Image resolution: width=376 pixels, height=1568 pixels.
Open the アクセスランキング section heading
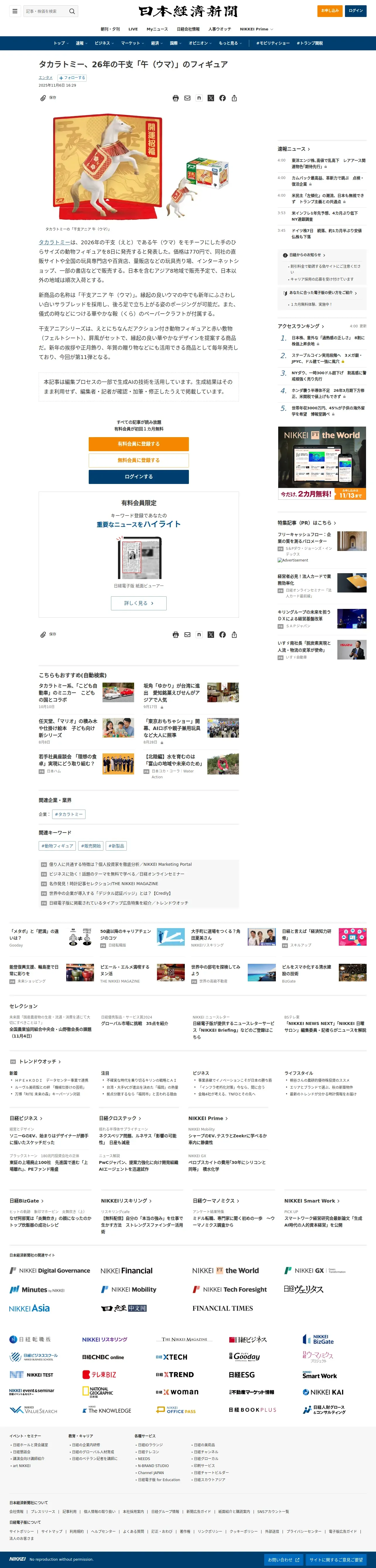pos(301,326)
